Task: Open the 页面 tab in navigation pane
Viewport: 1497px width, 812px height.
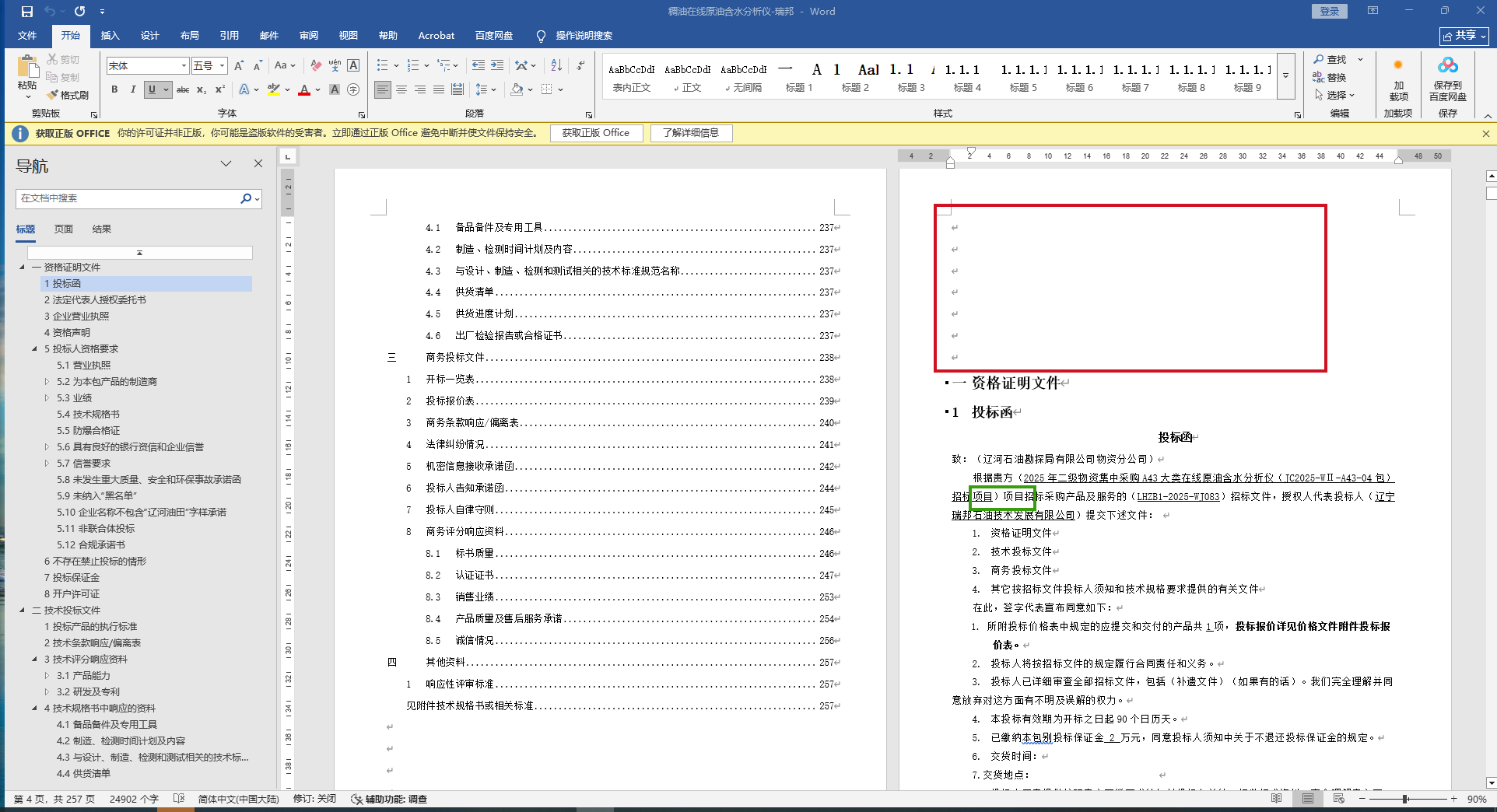Action: point(64,229)
